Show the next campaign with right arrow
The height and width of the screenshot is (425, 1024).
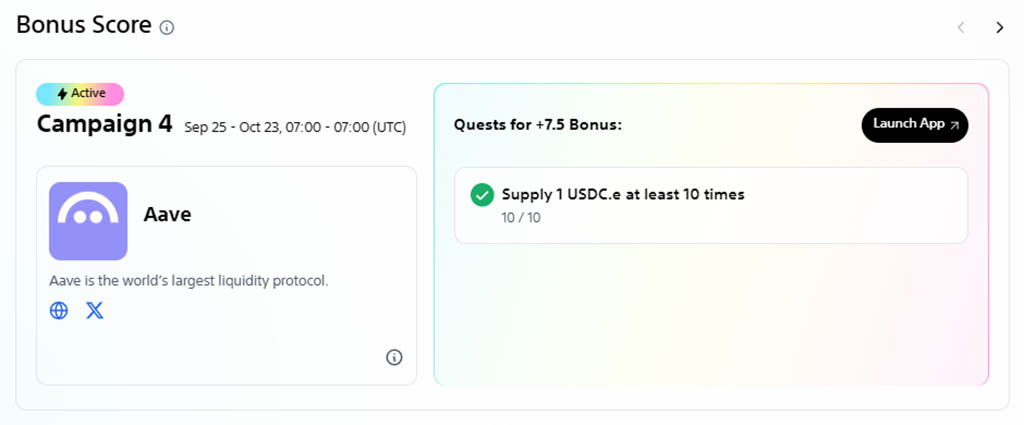click(x=999, y=28)
